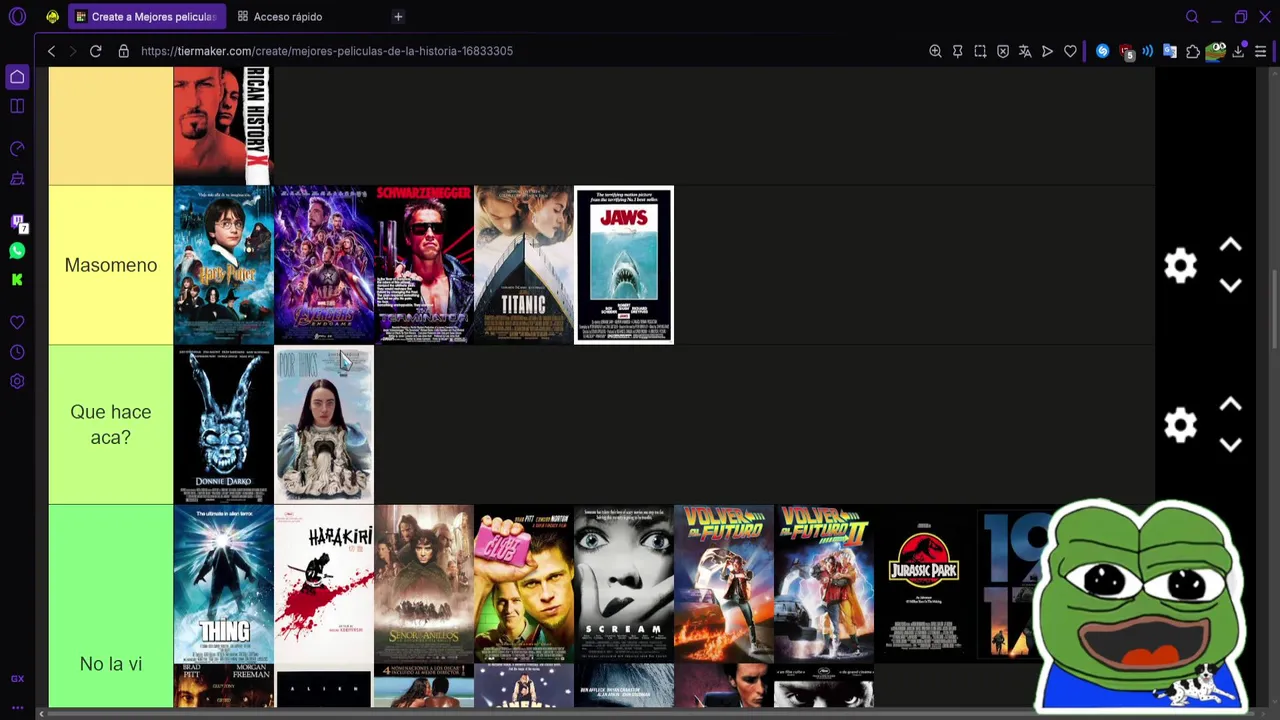Select the Donnie Darko poster

point(223,425)
